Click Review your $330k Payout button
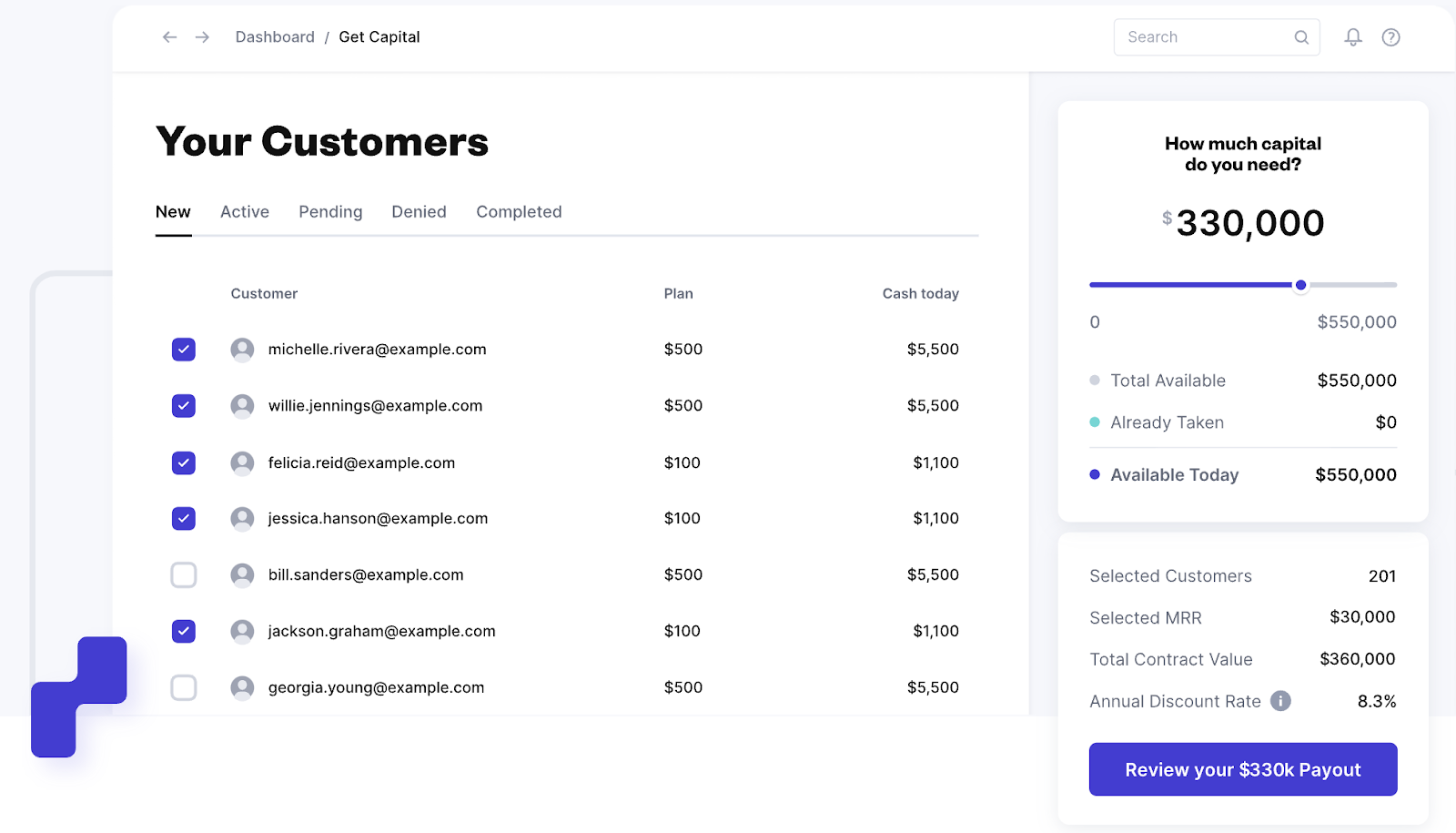The height and width of the screenshot is (833, 1456). coord(1243,769)
